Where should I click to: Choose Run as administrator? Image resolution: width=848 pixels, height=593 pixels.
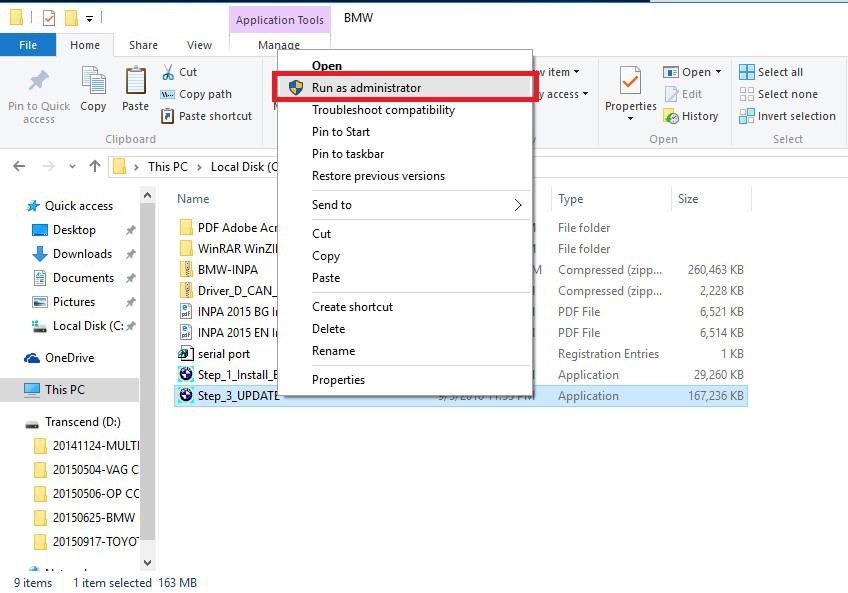(x=405, y=88)
